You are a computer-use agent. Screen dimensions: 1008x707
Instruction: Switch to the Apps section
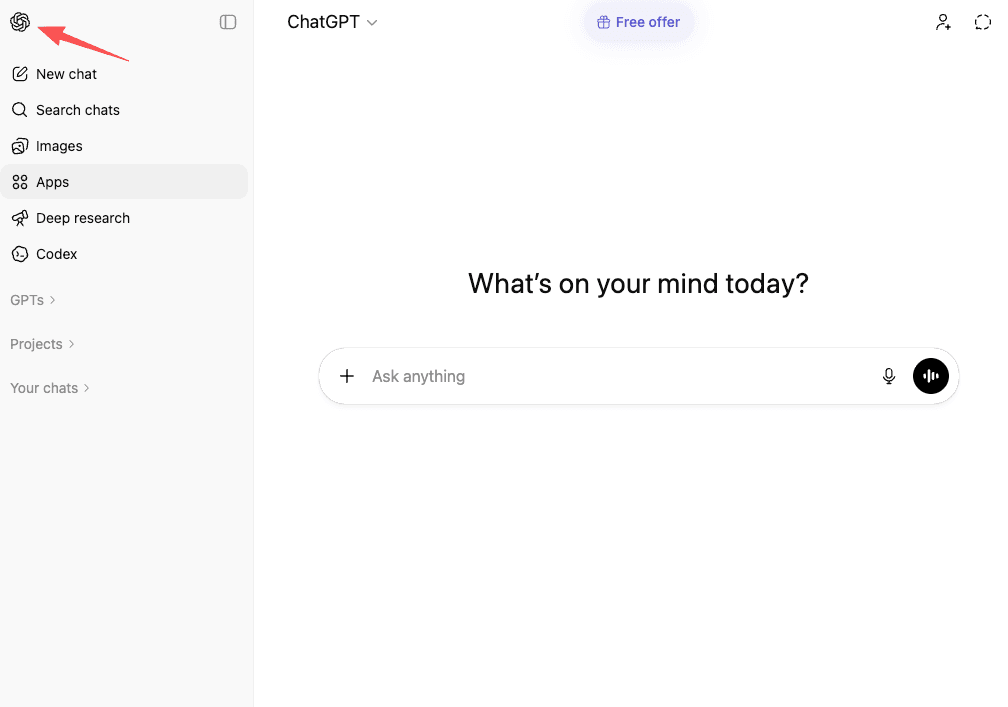[53, 181]
